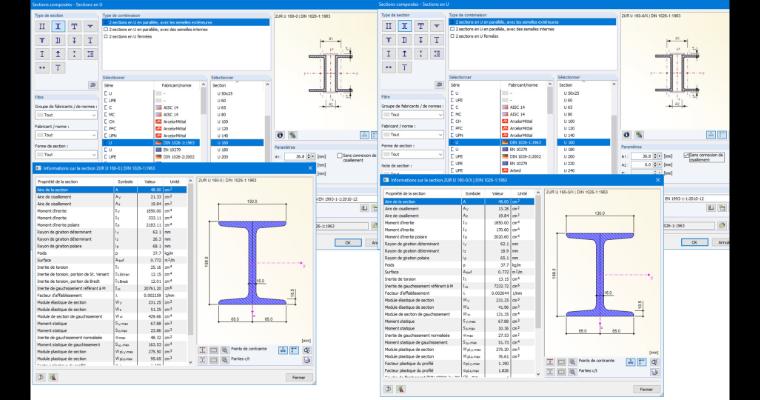Click zoom-all icon in right info dialog
The image size is (760, 400).
click(654, 362)
